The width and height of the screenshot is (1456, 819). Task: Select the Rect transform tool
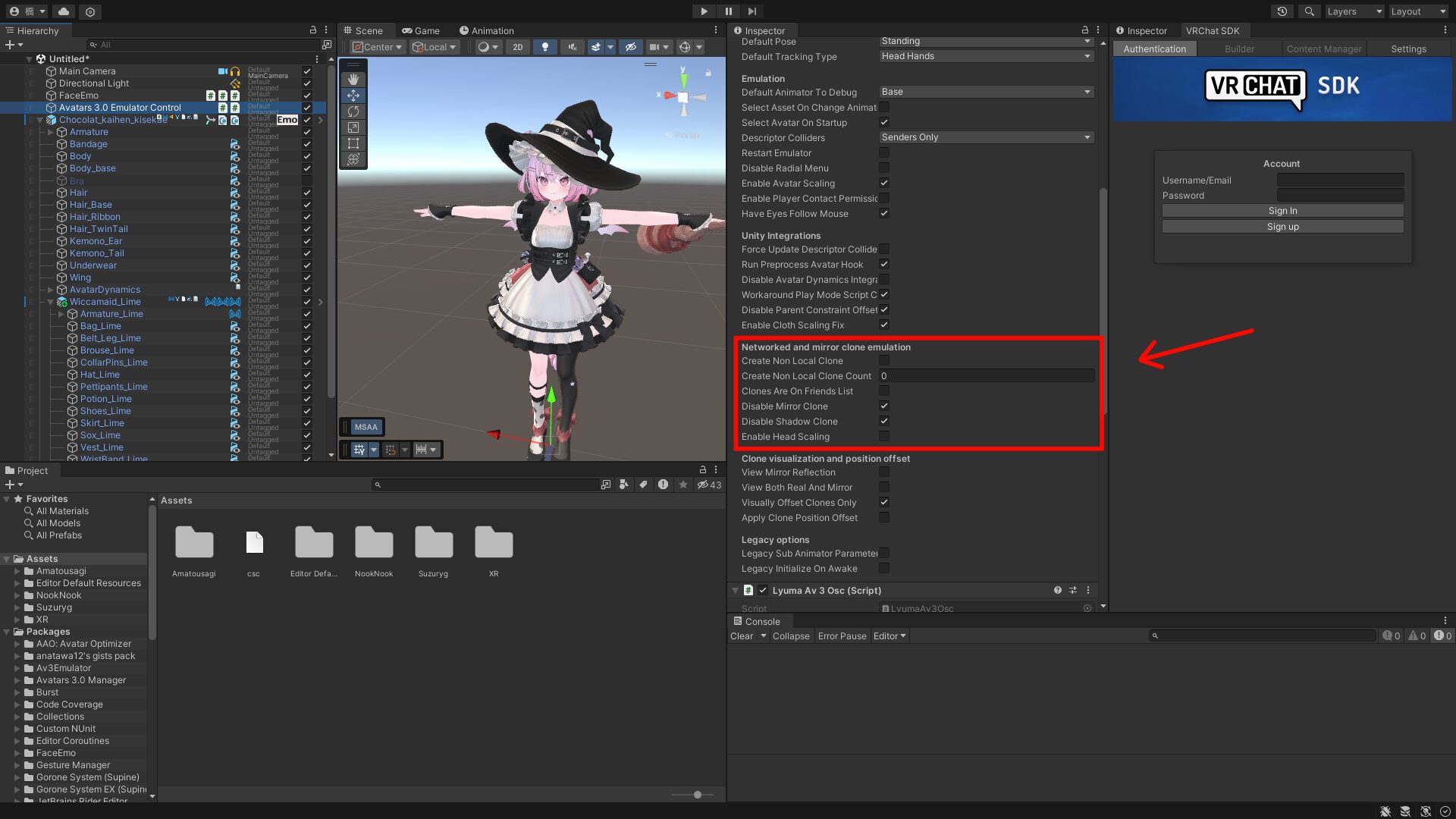click(353, 142)
